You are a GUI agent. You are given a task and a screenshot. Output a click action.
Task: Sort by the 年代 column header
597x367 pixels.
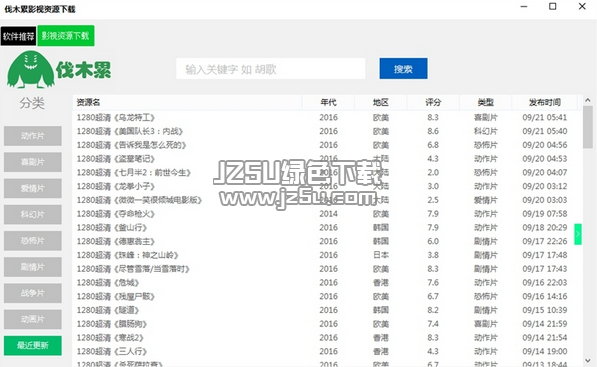point(328,102)
